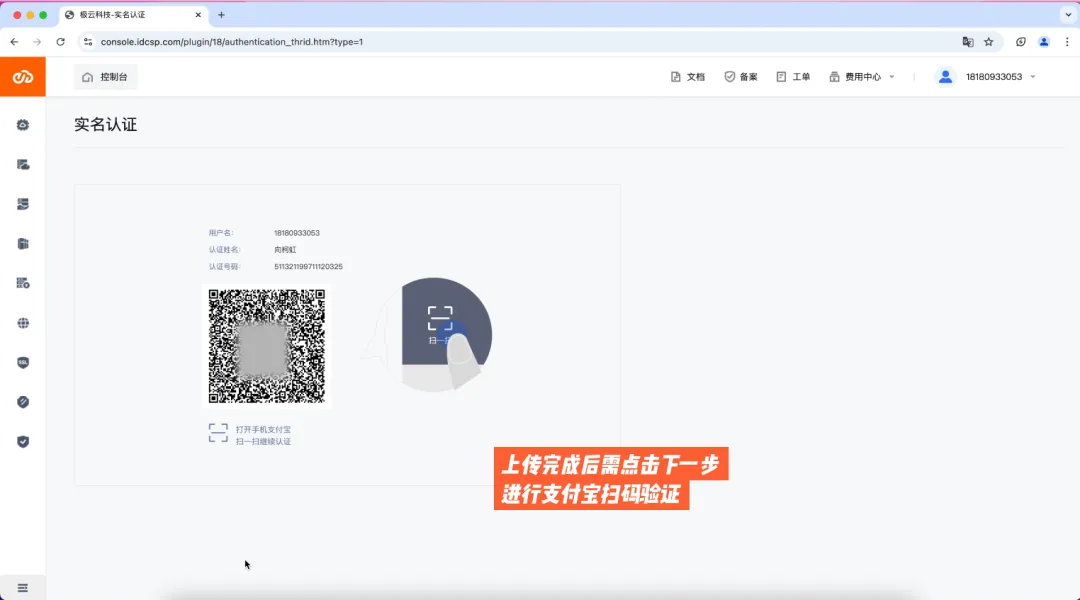This screenshot has width=1080, height=600.
Task: Open the 备案 filing link
Action: click(x=740, y=77)
